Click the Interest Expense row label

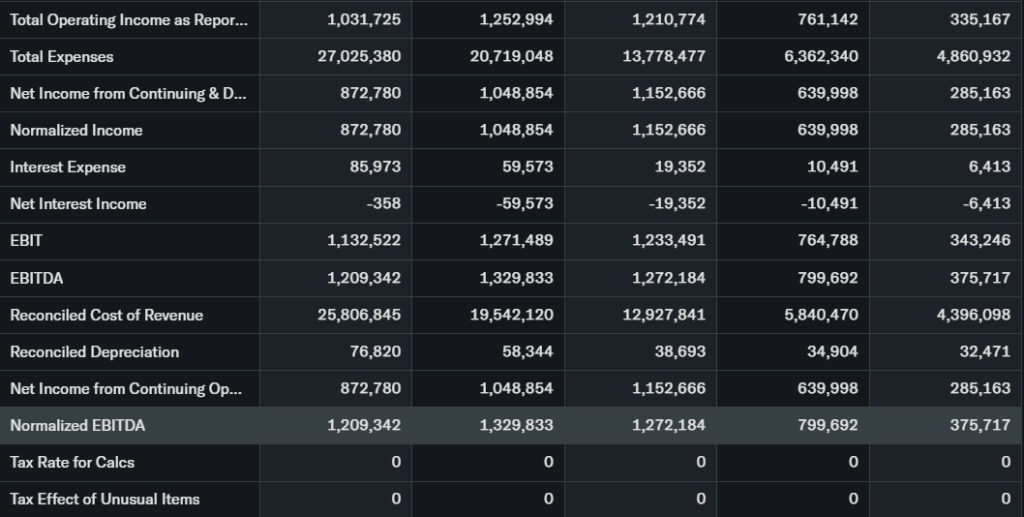tap(68, 167)
